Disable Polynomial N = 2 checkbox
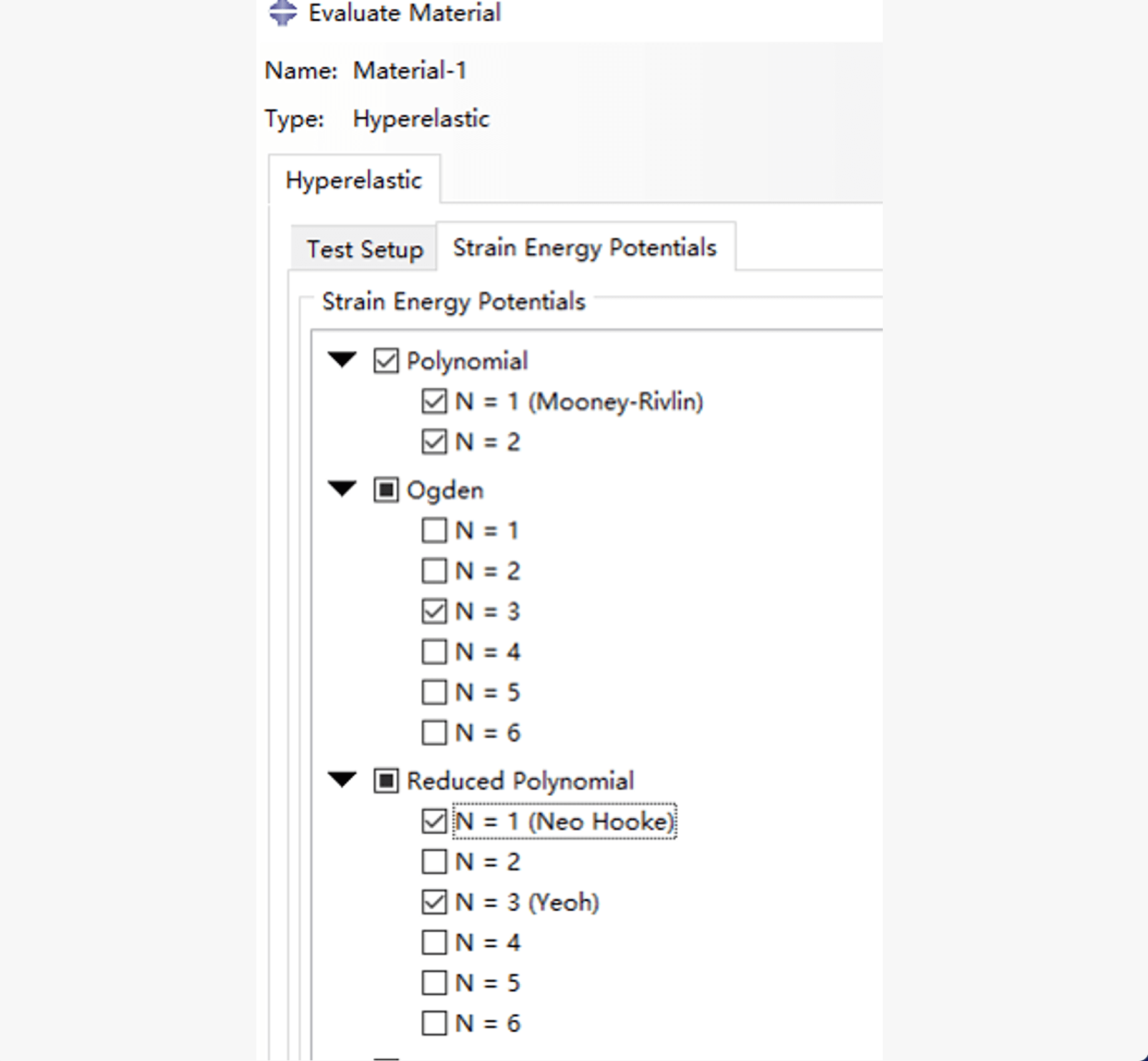1148x1061 pixels. click(434, 442)
